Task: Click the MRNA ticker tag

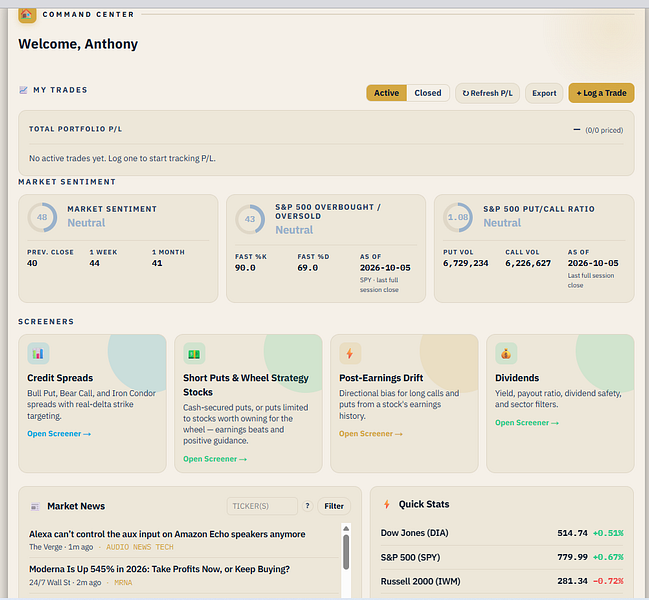Action: [123, 583]
